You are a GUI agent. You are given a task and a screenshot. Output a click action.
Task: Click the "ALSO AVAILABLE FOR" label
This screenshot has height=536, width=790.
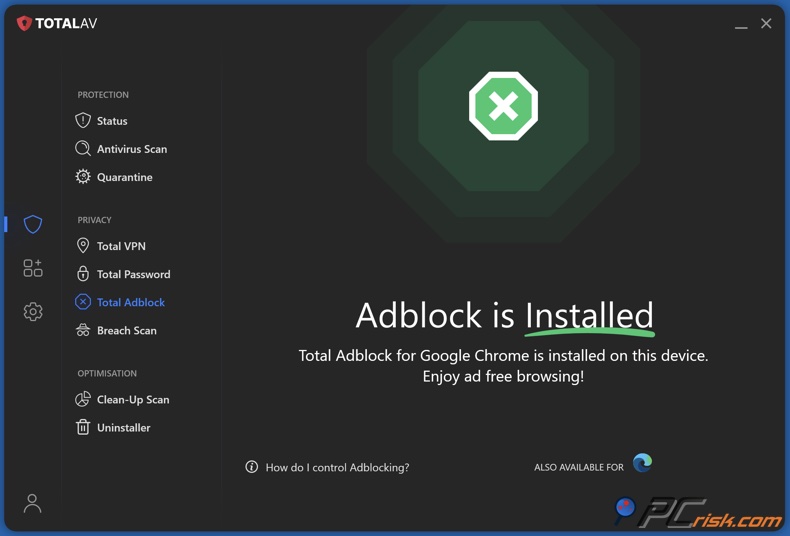pos(578,467)
